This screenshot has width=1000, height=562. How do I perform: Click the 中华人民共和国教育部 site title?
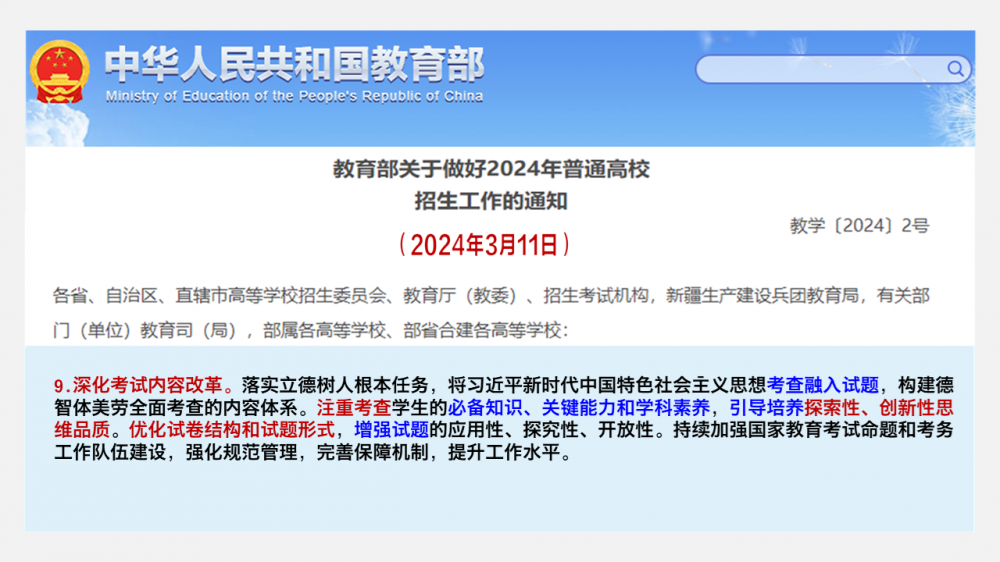294,64
